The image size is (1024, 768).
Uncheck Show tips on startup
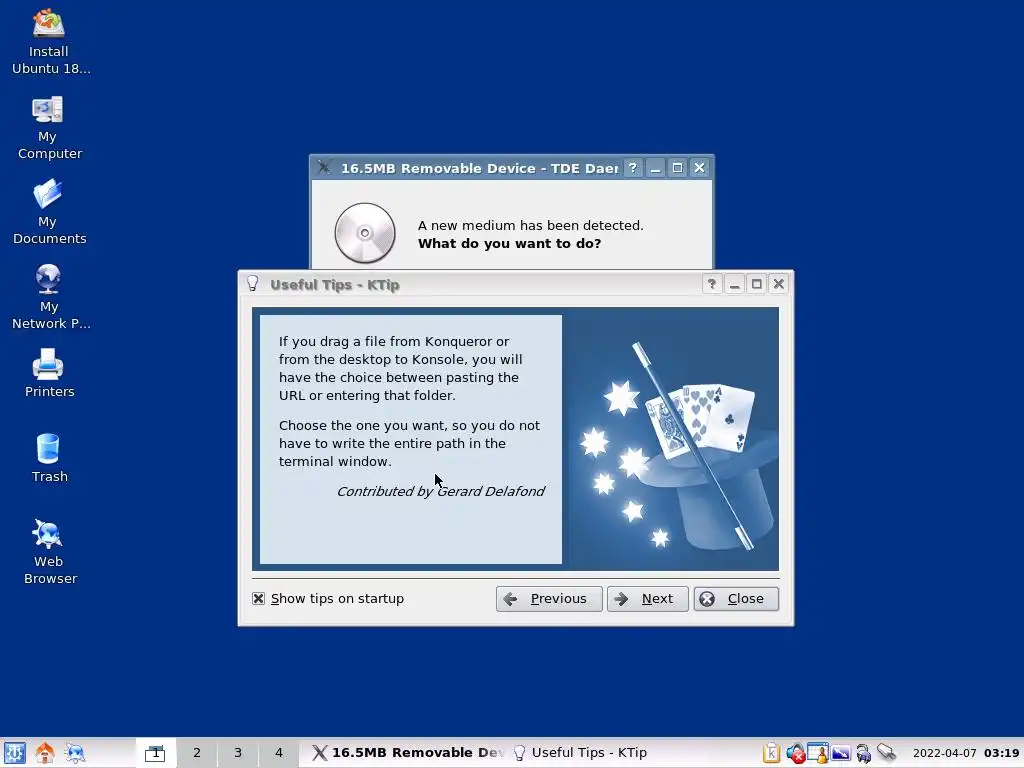pyautogui.click(x=259, y=599)
